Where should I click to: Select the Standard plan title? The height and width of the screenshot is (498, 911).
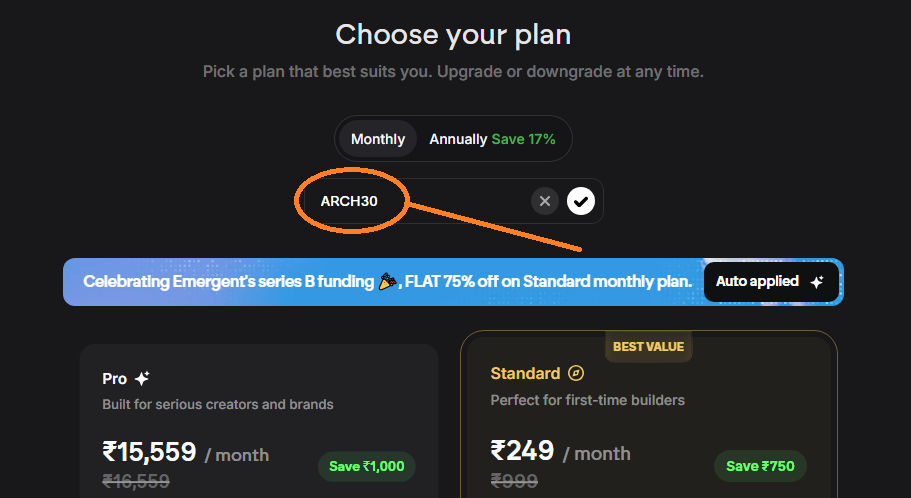click(x=525, y=374)
